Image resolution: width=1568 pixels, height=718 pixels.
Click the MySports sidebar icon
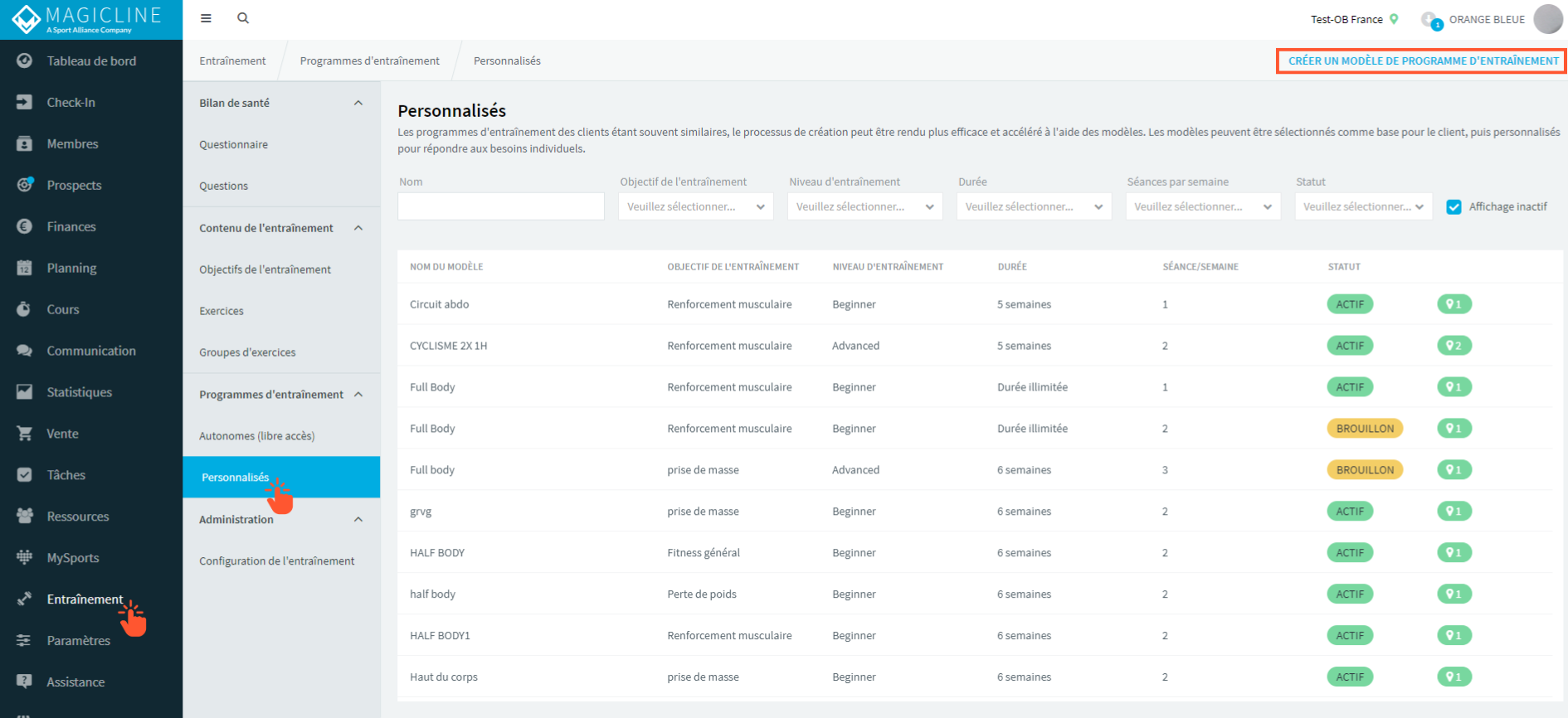tap(25, 558)
